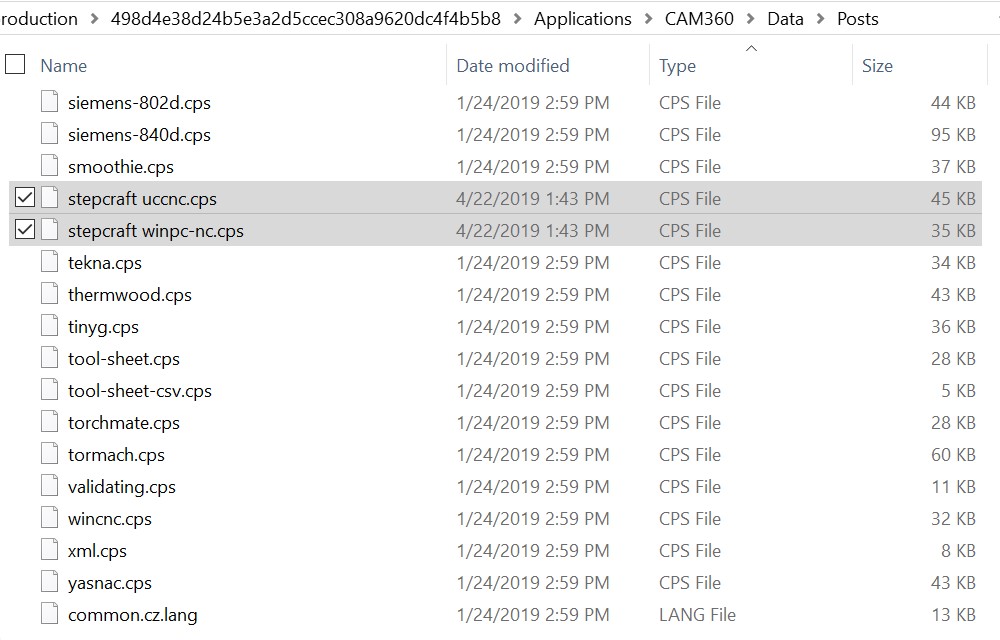This screenshot has width=1000, height=640.
Task: Click the siemens-802d.cps file icon
Action: pyautogui.click(x=50, y=103)
